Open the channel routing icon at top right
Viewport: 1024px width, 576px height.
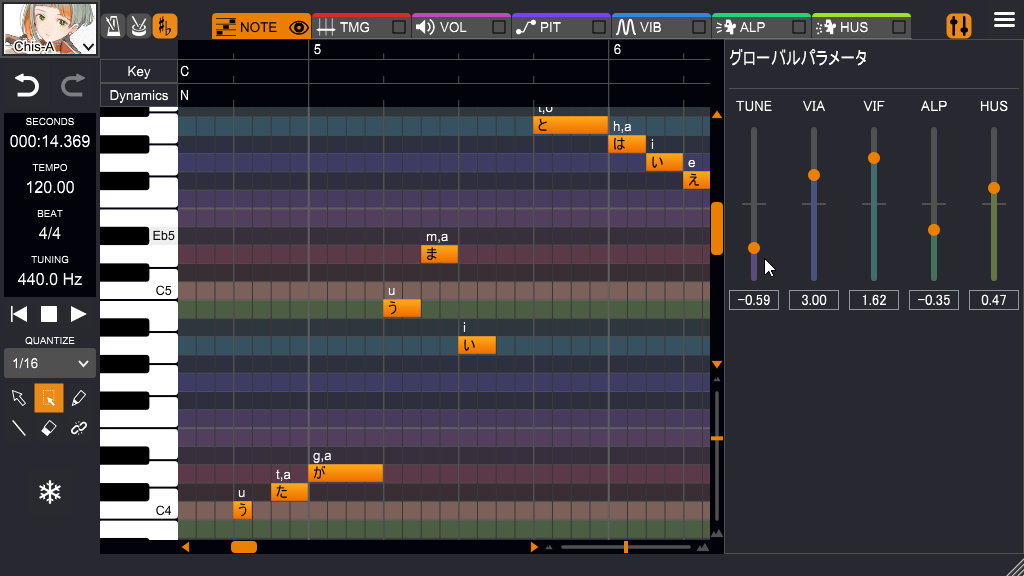click(x=959, y=26)
